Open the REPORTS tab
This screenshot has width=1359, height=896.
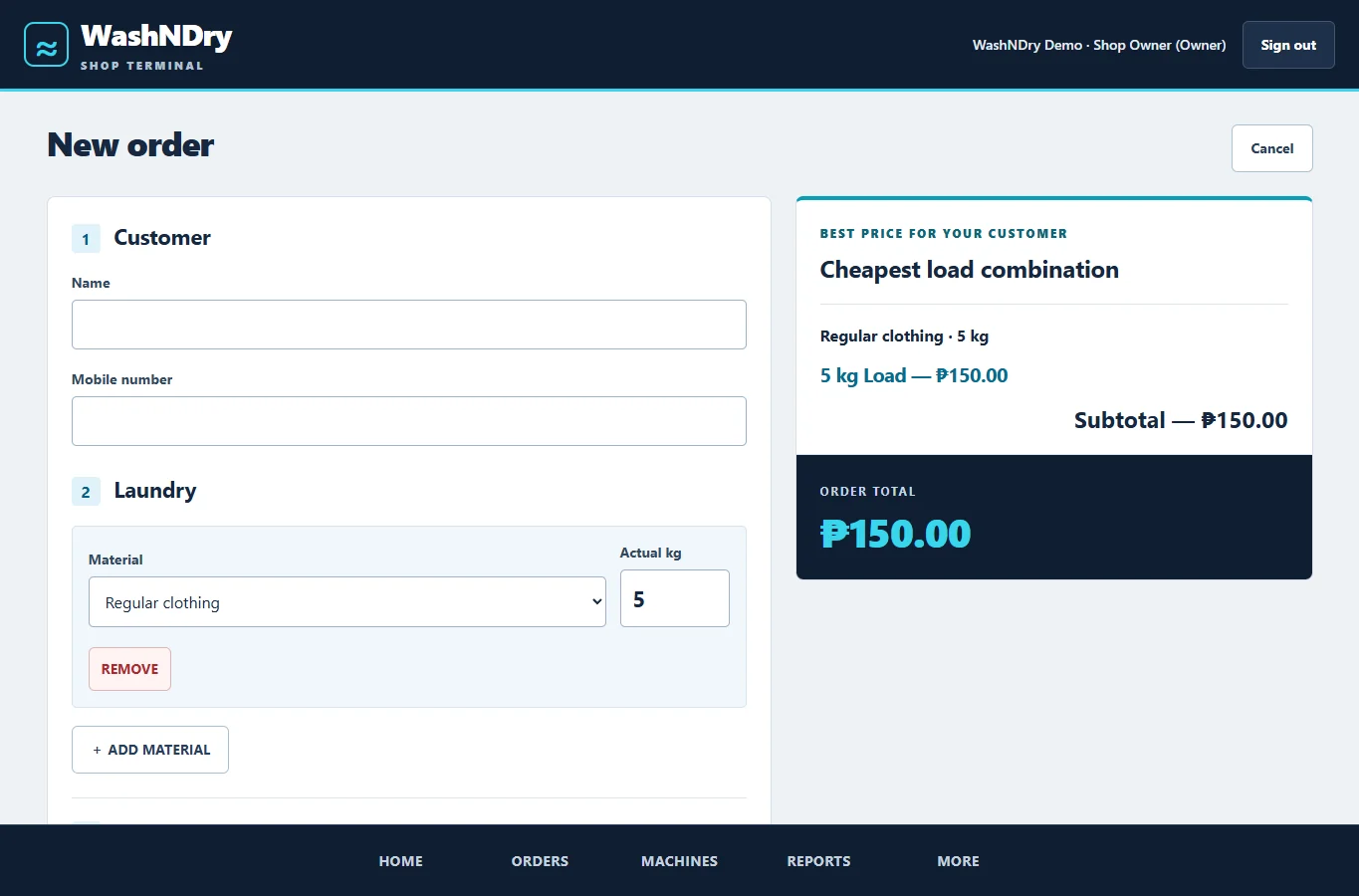click(x=818, y=861)
